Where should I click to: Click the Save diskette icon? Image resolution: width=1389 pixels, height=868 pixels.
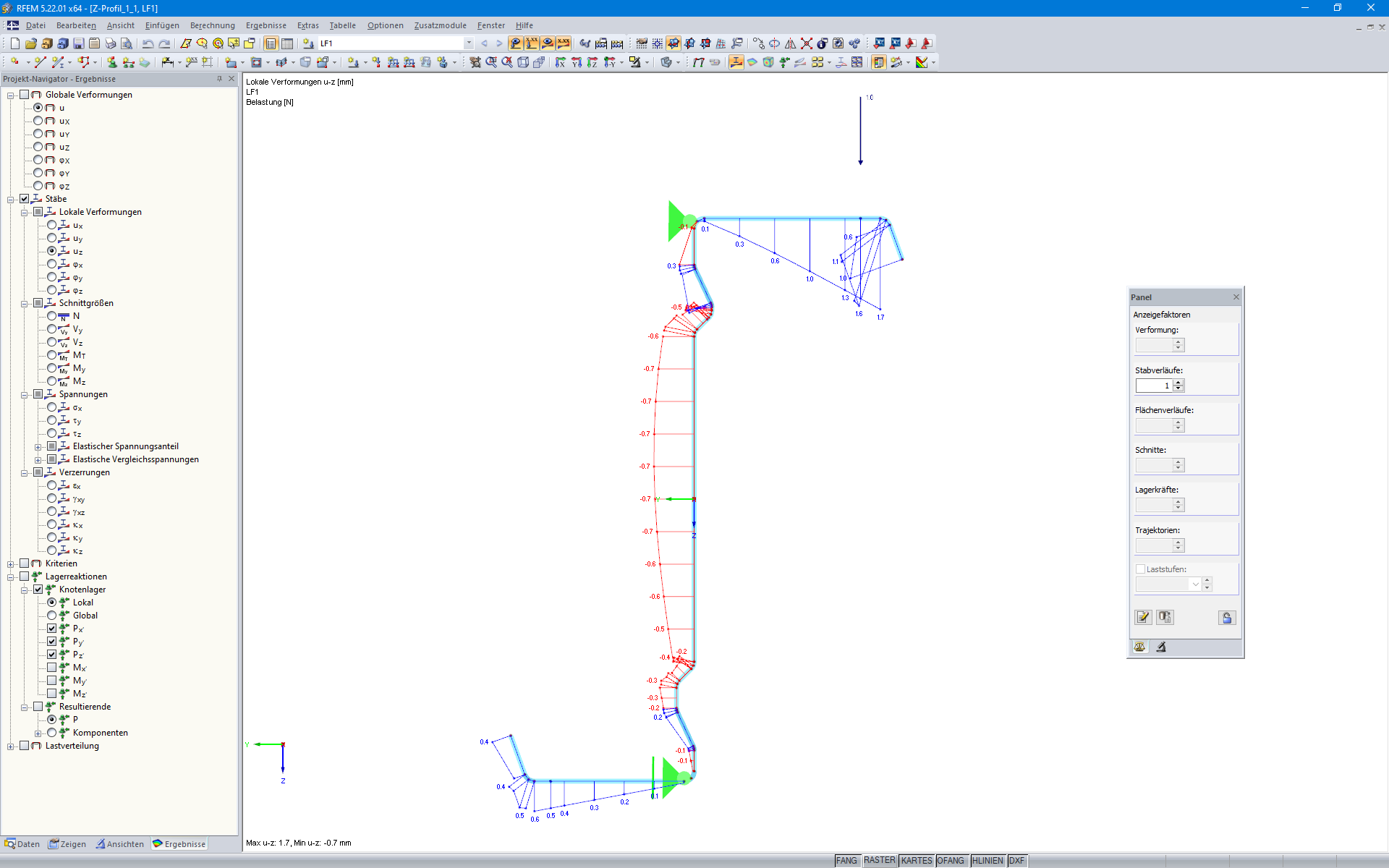pos(78,43)
